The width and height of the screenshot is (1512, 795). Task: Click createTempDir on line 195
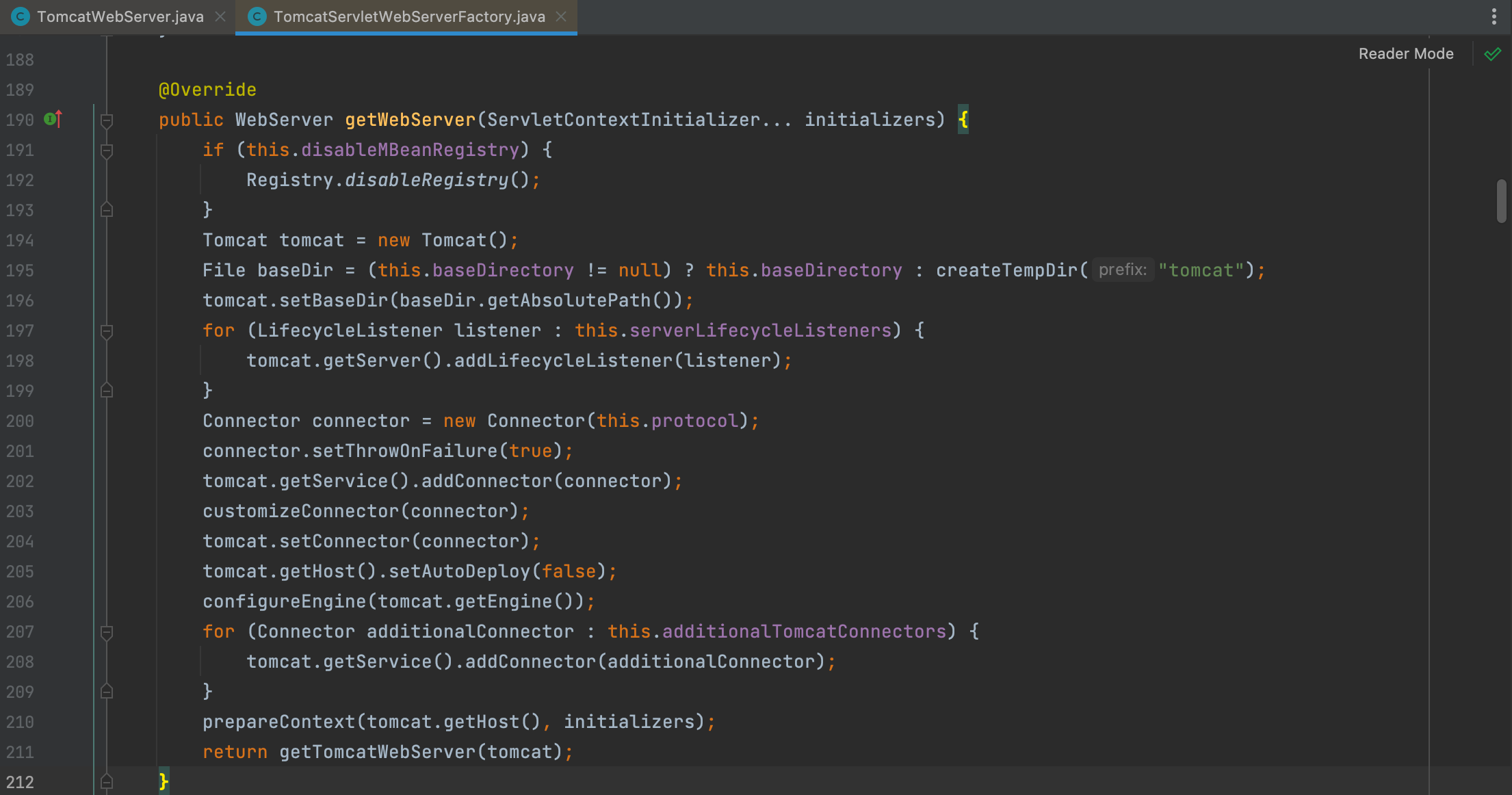(x=1007, y=270)
